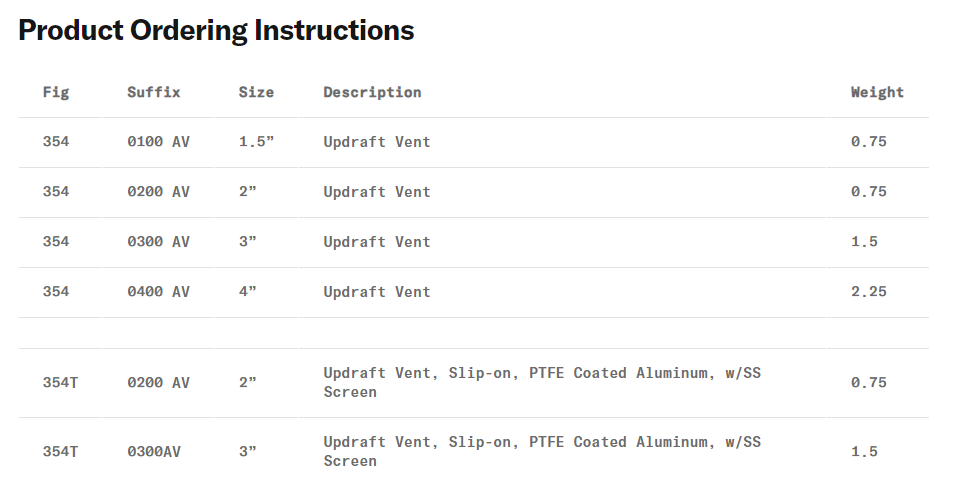Click the slip-on description in 354T 3” row
This screenshot has height=479, width=960.
[x=541, y=451]
